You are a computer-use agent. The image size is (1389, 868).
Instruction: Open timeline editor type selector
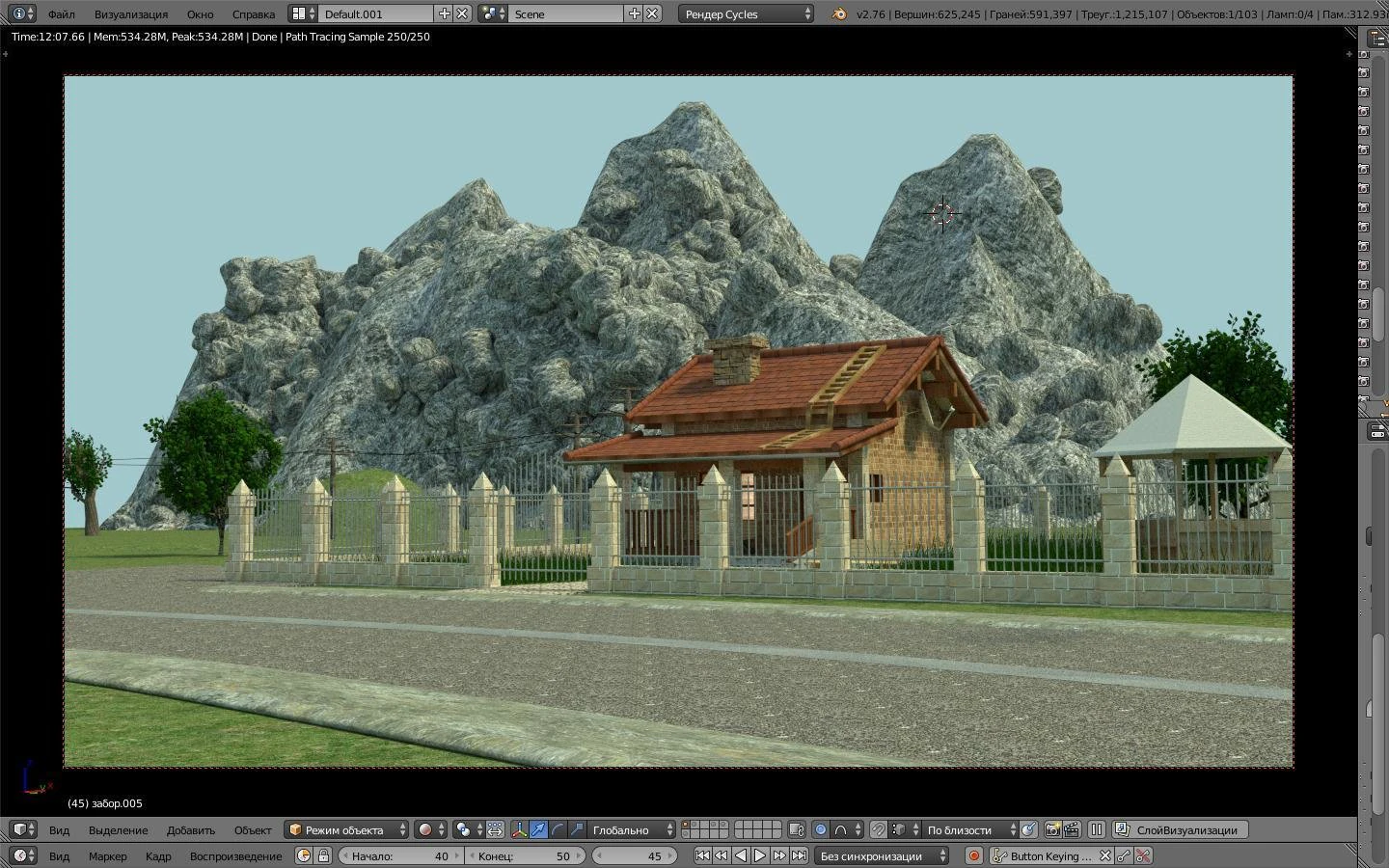pyautogui.click(x=23, y=855)
